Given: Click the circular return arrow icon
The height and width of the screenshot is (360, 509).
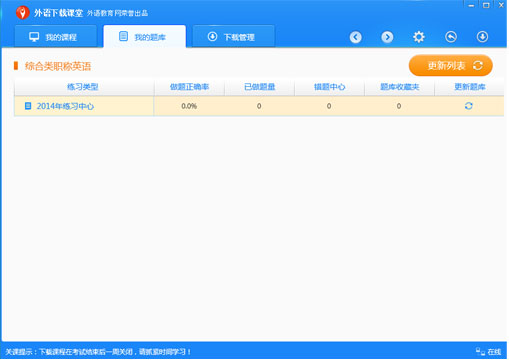Looking at the screenshot, I should point(451,37).
